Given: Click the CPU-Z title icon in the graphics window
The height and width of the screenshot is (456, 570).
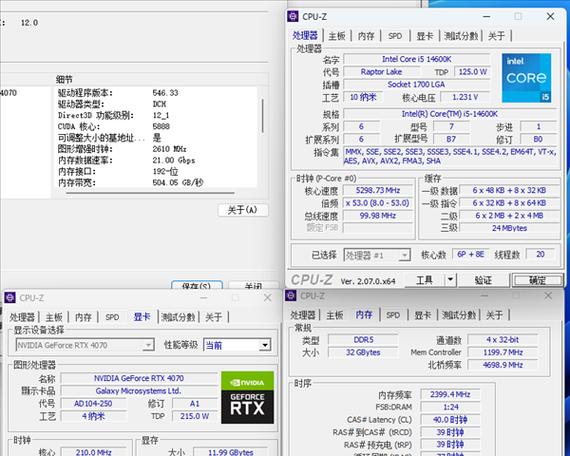Looking at the screenshot, I should coord(10,298).
